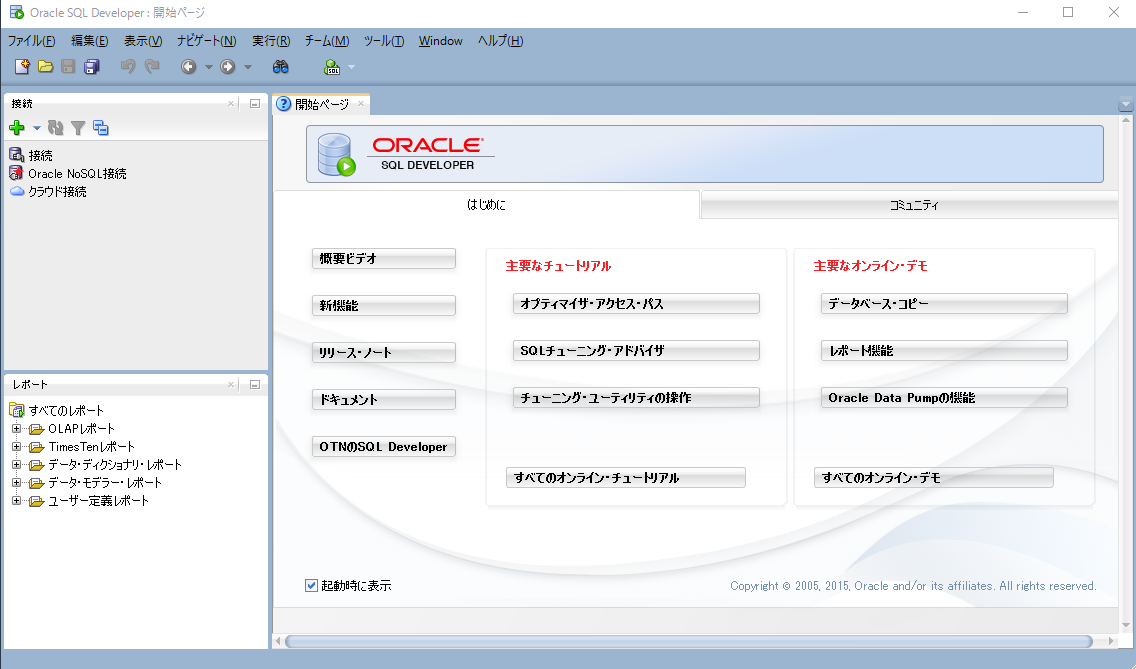Open a file with the folder toolbar icon
Screen dimensions: 1136x669
[45, 66]
